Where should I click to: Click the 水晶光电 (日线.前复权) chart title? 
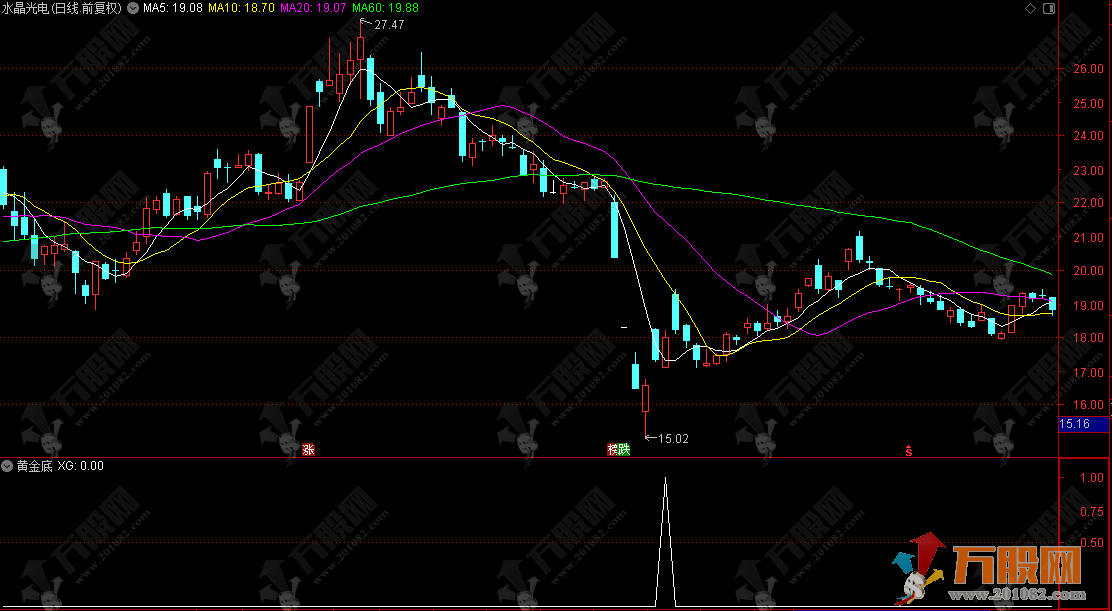[62, 8]
